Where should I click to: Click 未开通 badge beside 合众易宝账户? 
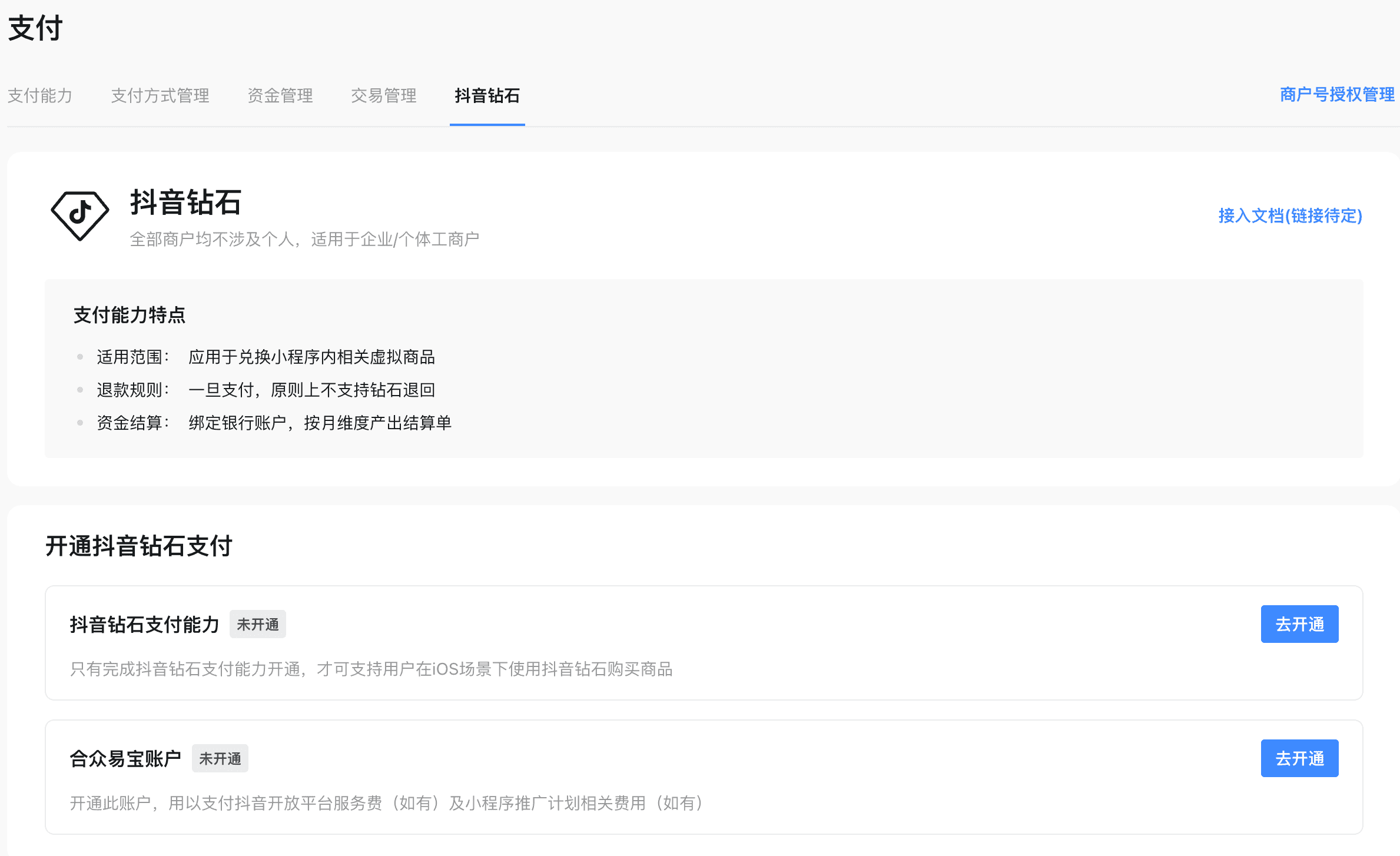[x=220, y=759]
